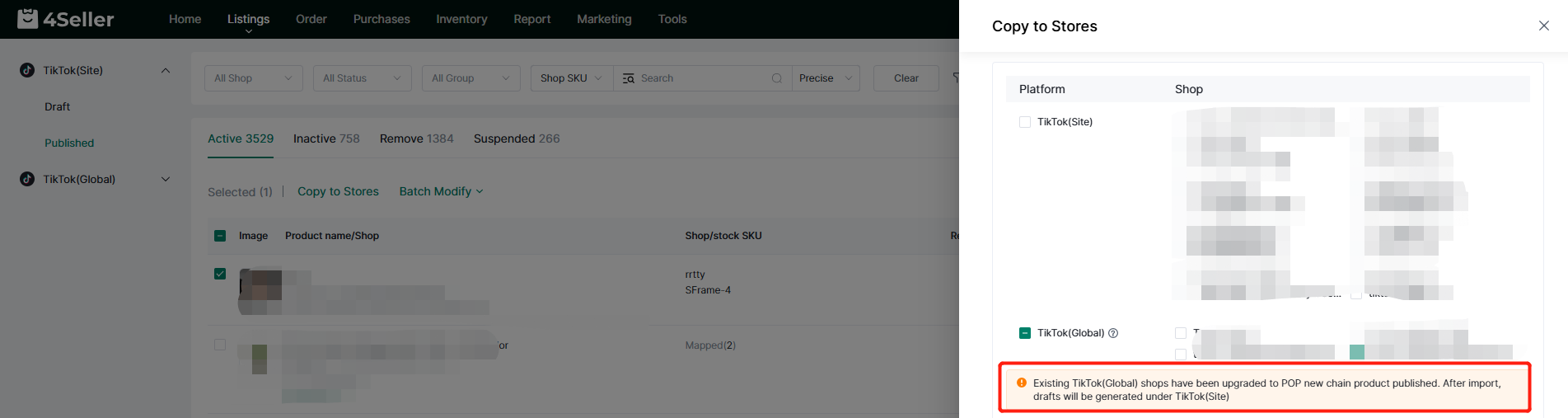
Task: Close the Copy to Stores panel
Action: click(x=1544, y=26)
